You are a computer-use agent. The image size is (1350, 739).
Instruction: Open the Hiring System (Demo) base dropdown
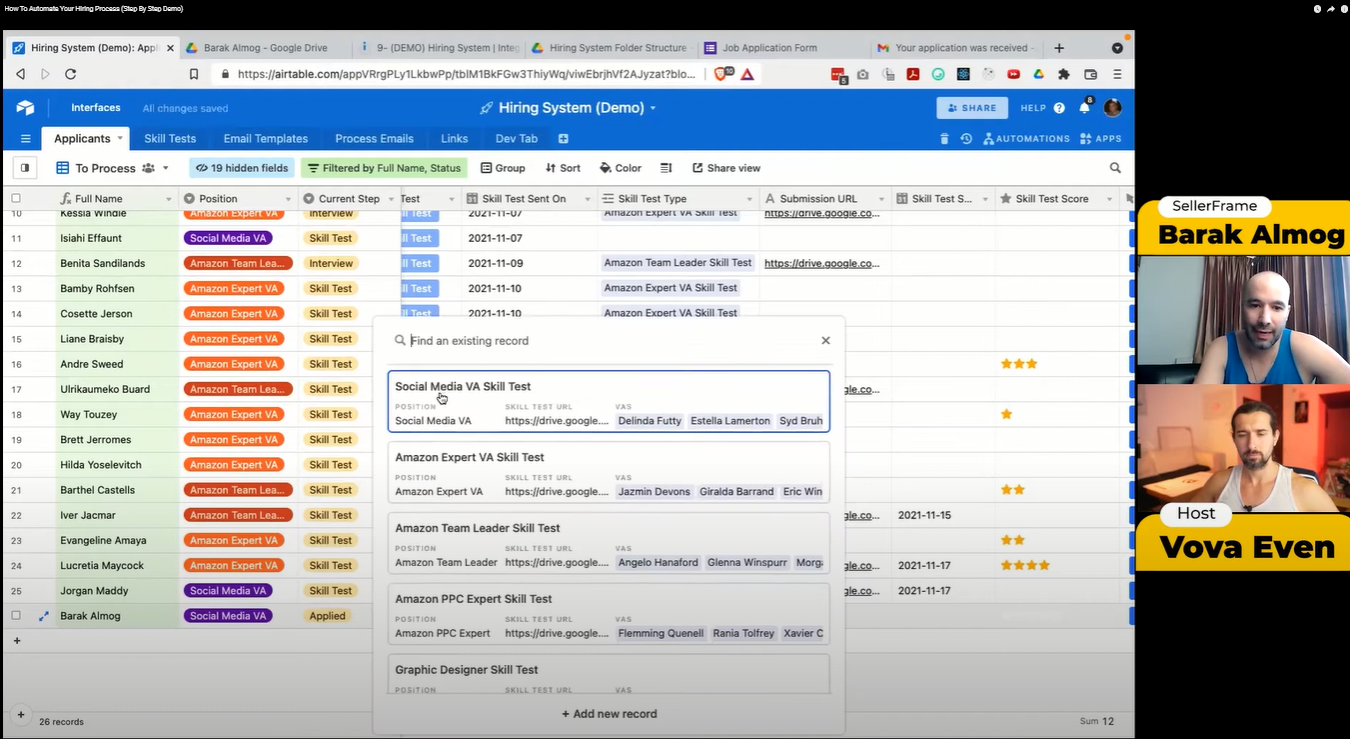pos(568,108)
